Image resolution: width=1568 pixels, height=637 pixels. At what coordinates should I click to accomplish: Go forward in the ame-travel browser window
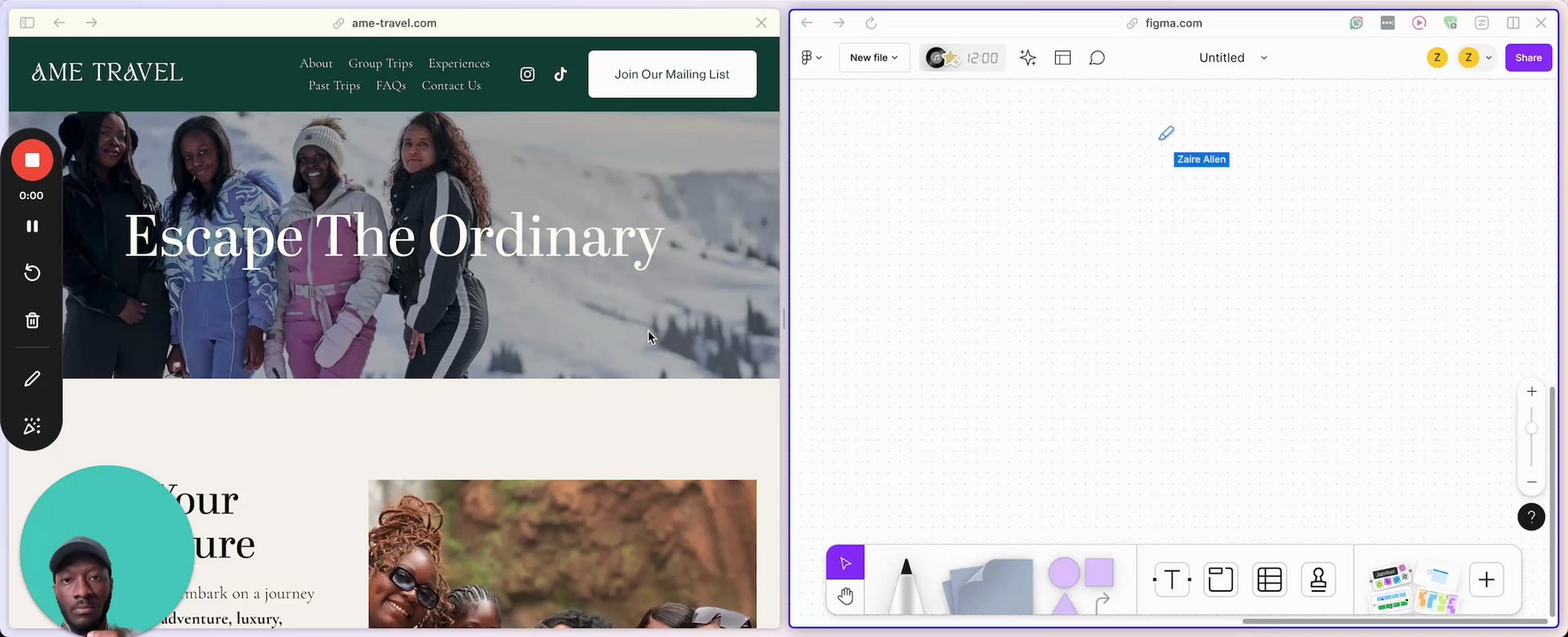pos(91,23)
